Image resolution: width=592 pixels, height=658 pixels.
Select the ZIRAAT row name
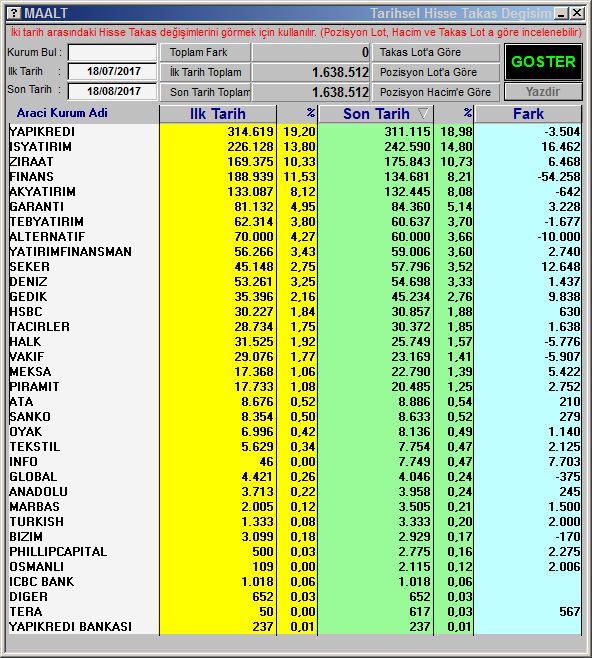(31, 162)
